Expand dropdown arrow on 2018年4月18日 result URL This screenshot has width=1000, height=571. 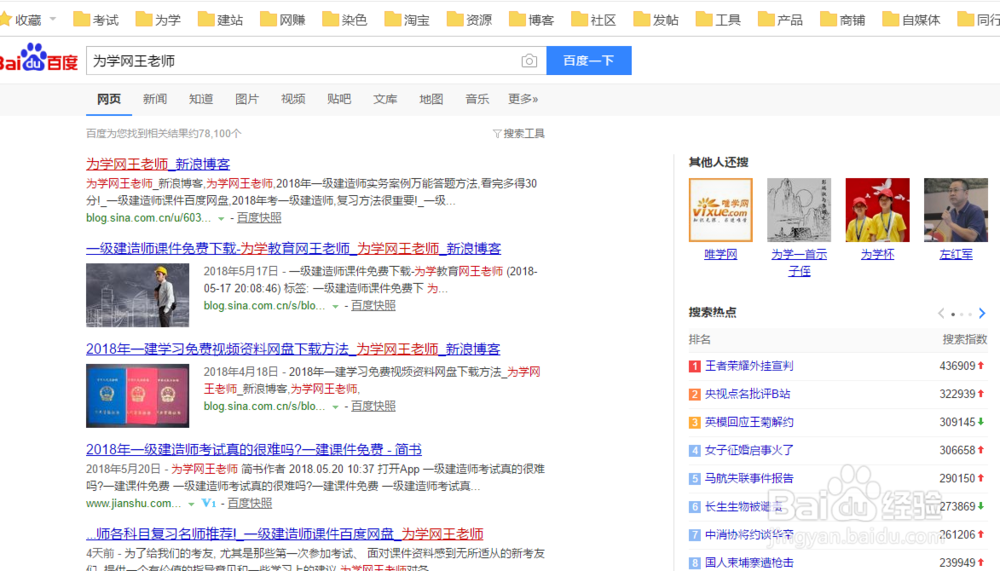pos(335,406)
